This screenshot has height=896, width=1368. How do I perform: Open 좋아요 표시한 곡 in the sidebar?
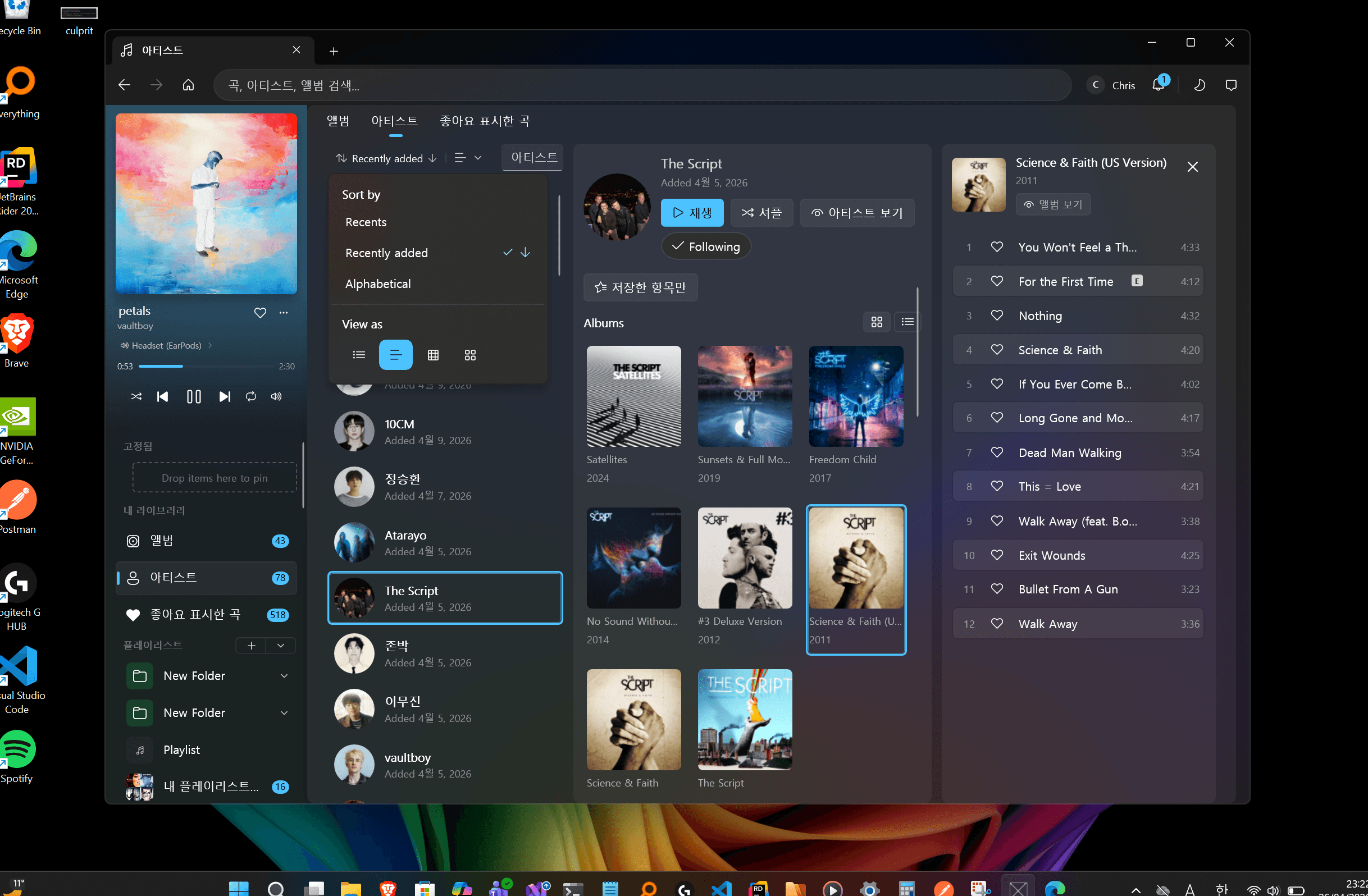[x=206, y=614]
